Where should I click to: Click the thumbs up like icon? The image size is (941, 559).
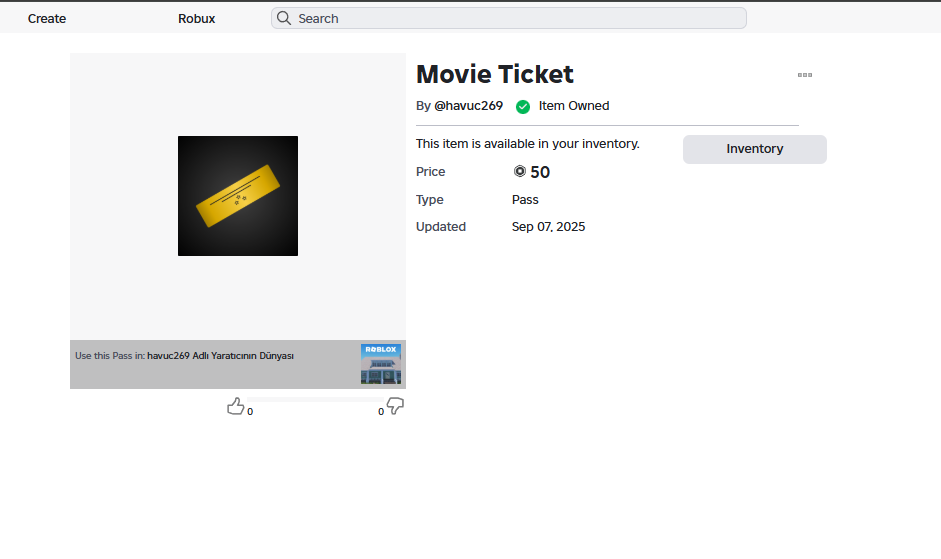(x=236, y=406)
